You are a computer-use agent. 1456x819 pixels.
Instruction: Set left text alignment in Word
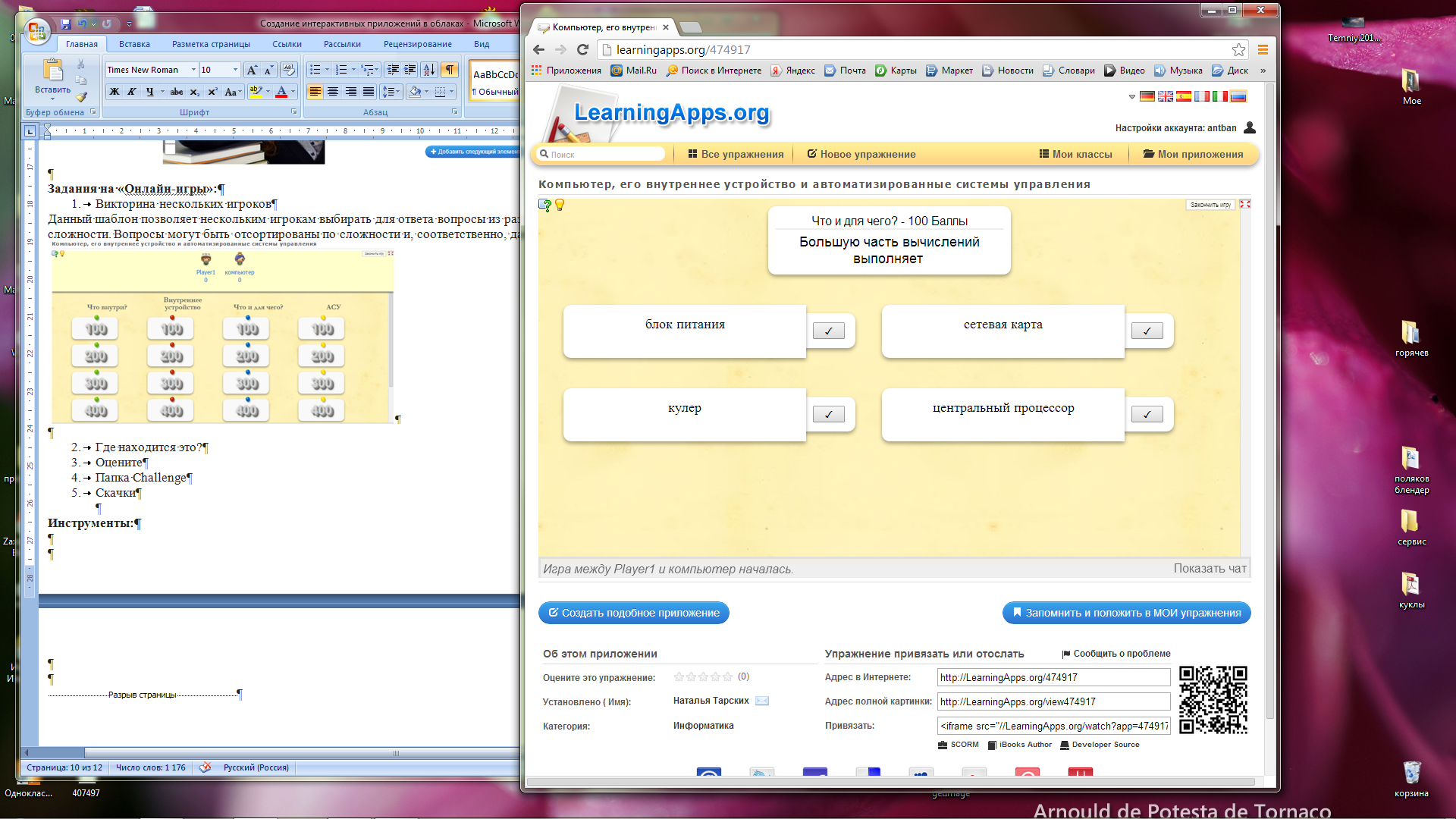click(315, 92)
